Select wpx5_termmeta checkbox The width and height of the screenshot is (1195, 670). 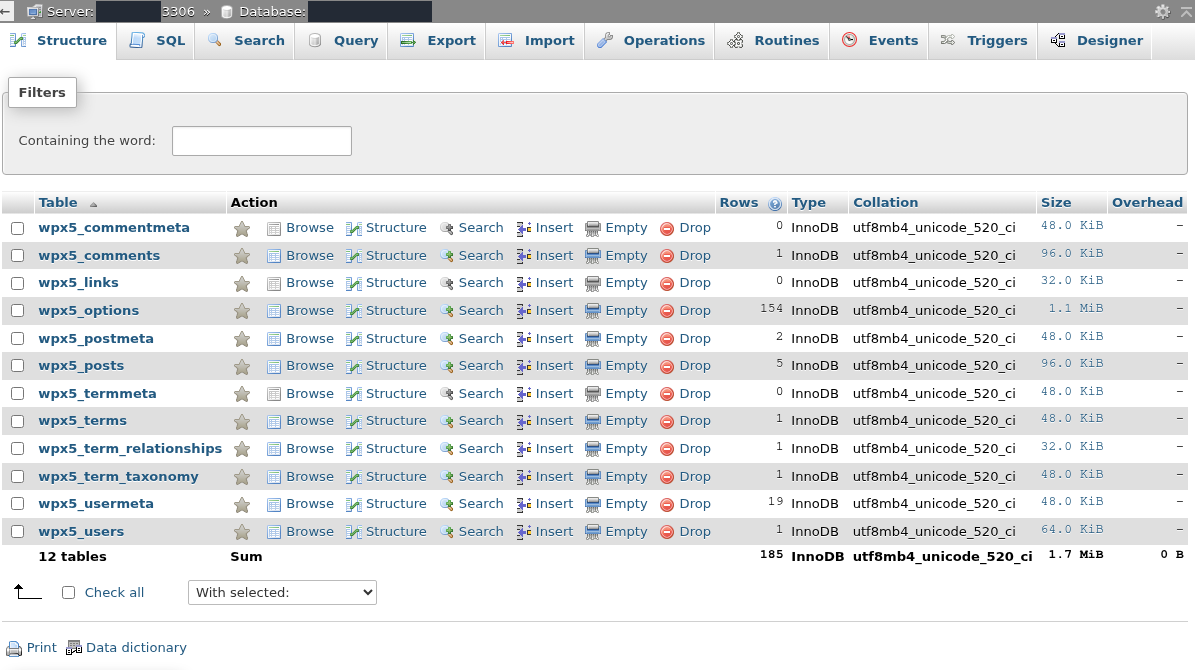coord(18,394)
